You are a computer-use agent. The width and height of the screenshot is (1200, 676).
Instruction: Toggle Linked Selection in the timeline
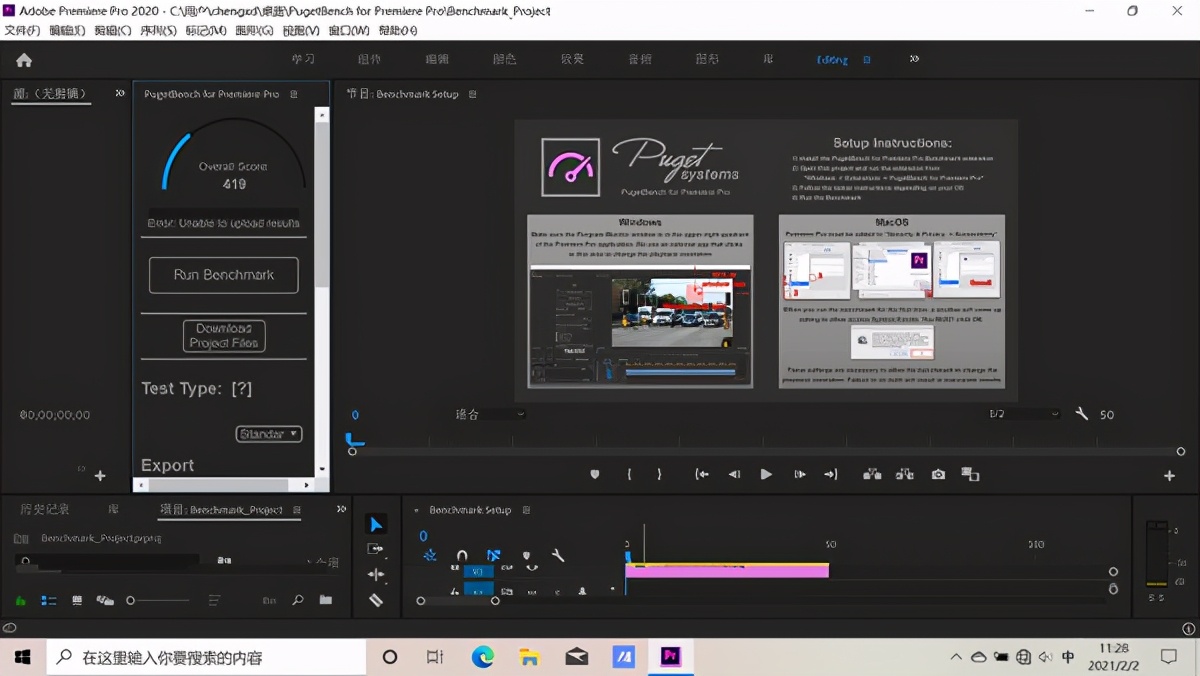(x=494, y=555)
